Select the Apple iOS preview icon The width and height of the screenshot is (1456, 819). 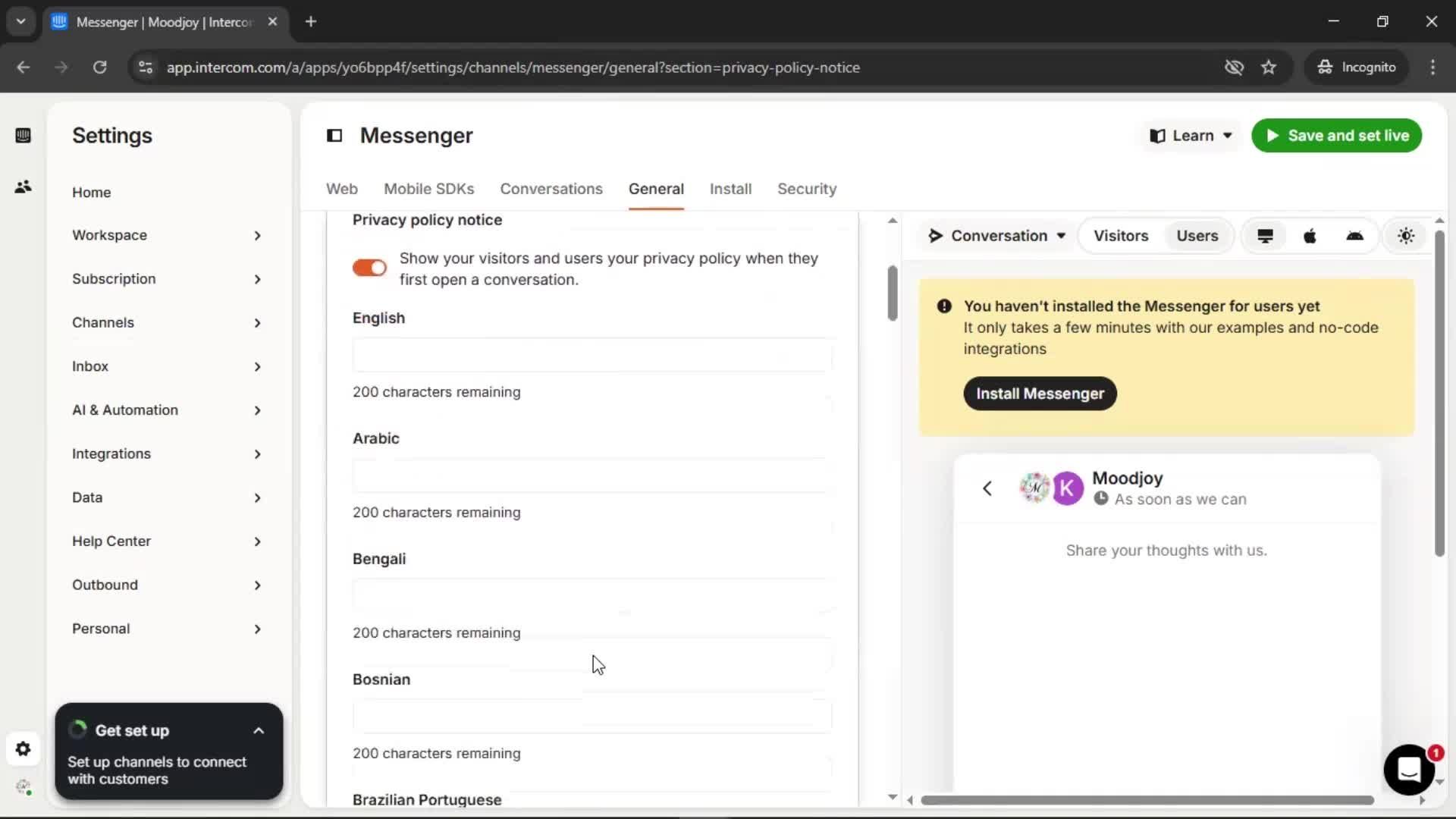pyautogui.click(x=1310, y=236)
